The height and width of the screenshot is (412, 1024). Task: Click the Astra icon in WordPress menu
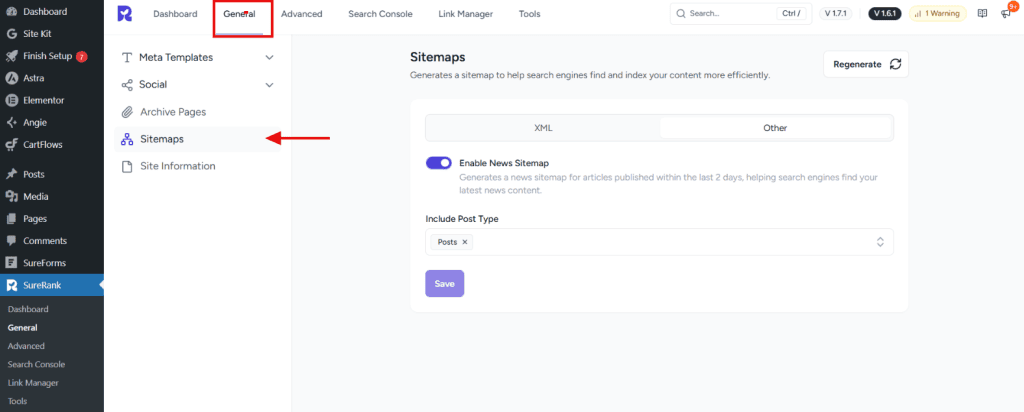point(11,78)
